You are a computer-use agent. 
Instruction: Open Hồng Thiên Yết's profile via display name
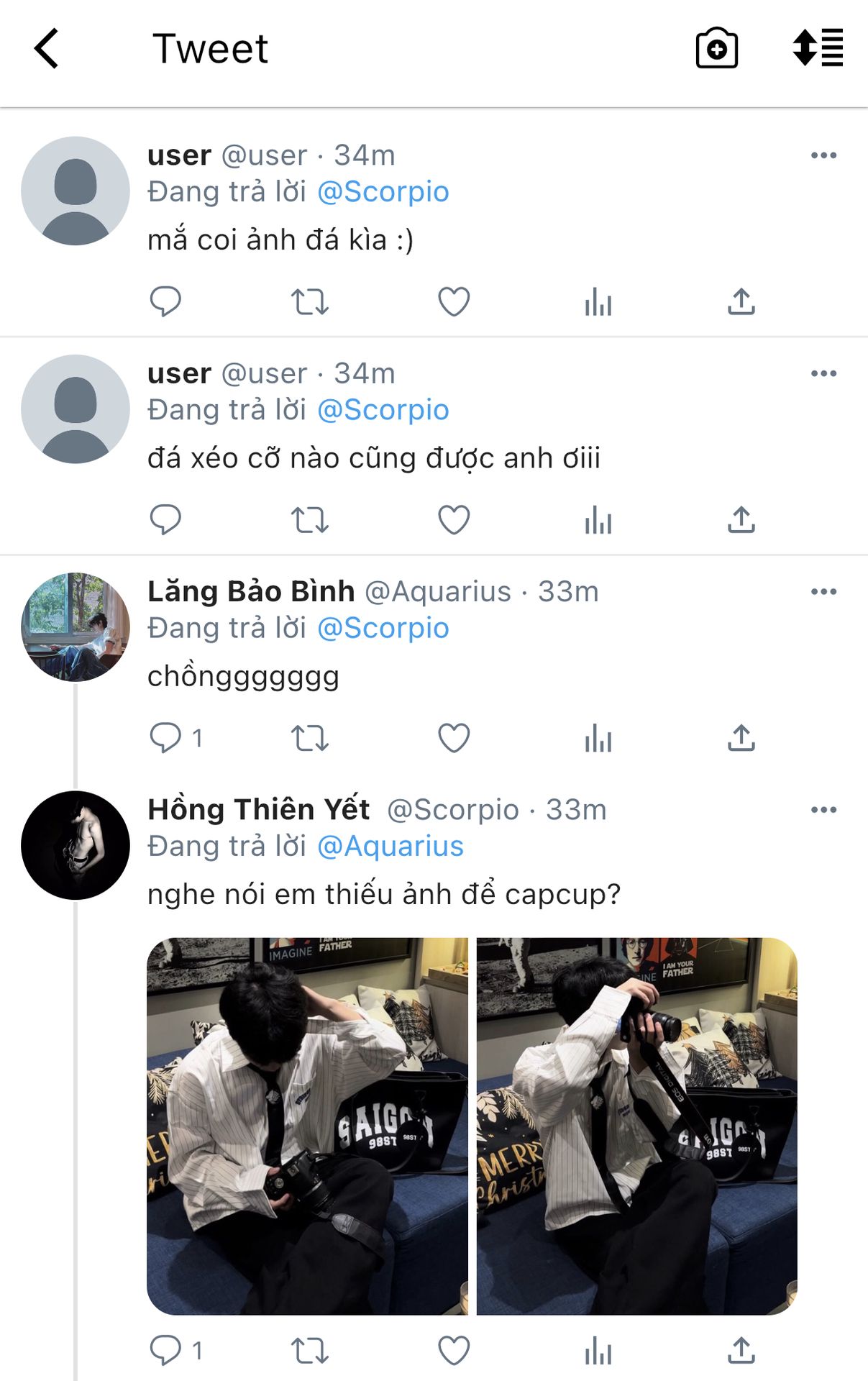pyautogui.click(x=258, y=810)
